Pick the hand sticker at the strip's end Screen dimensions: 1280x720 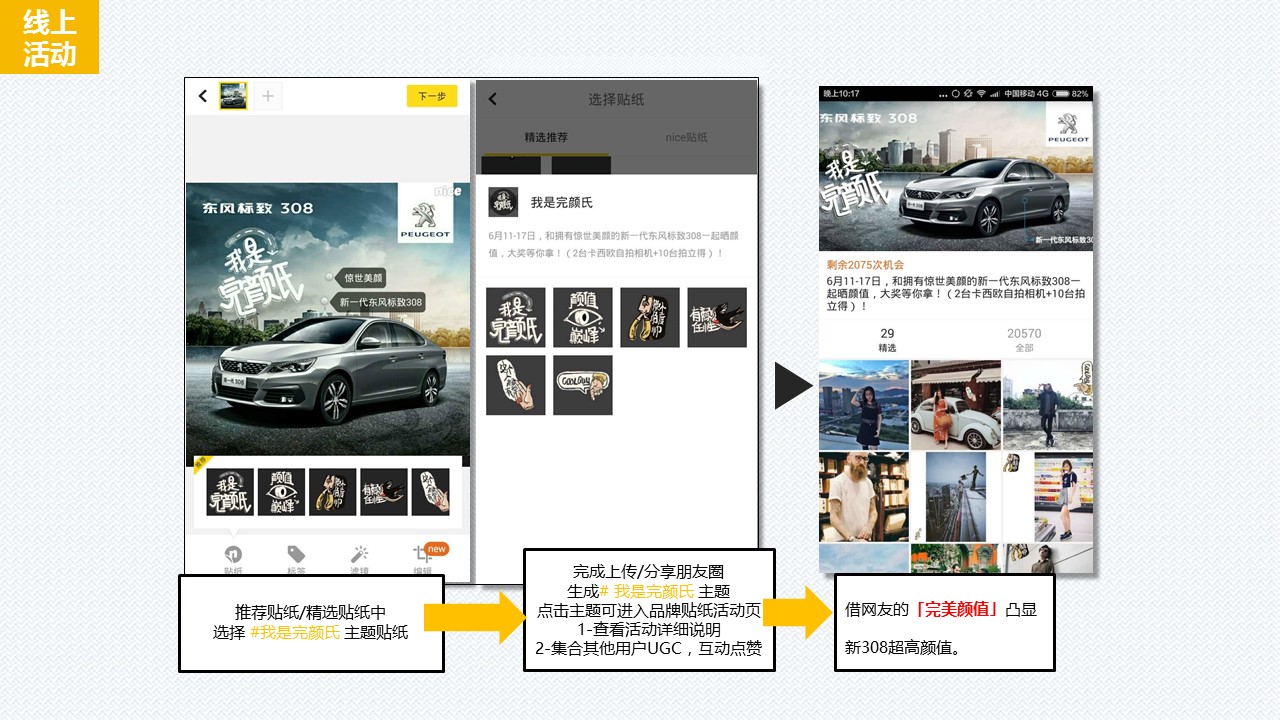point(431,492)
